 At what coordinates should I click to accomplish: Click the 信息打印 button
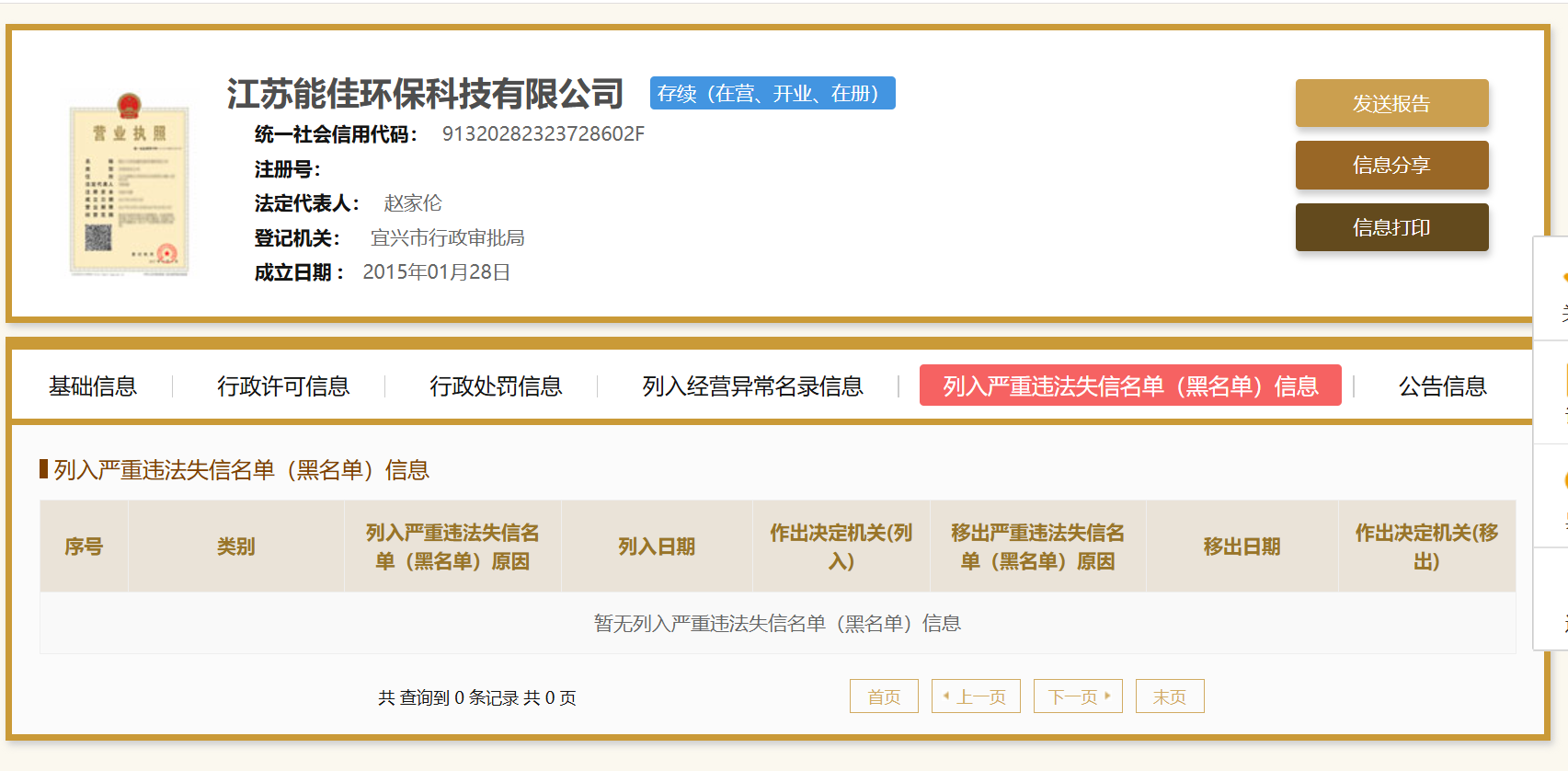point(1391,227)
